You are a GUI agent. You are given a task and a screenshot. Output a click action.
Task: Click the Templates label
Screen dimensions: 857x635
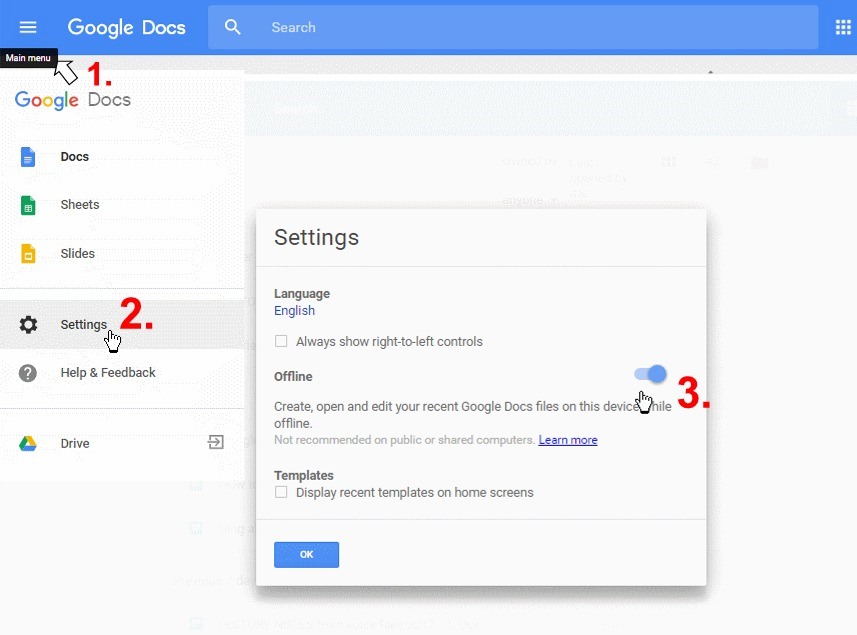[x=303, y=475]
